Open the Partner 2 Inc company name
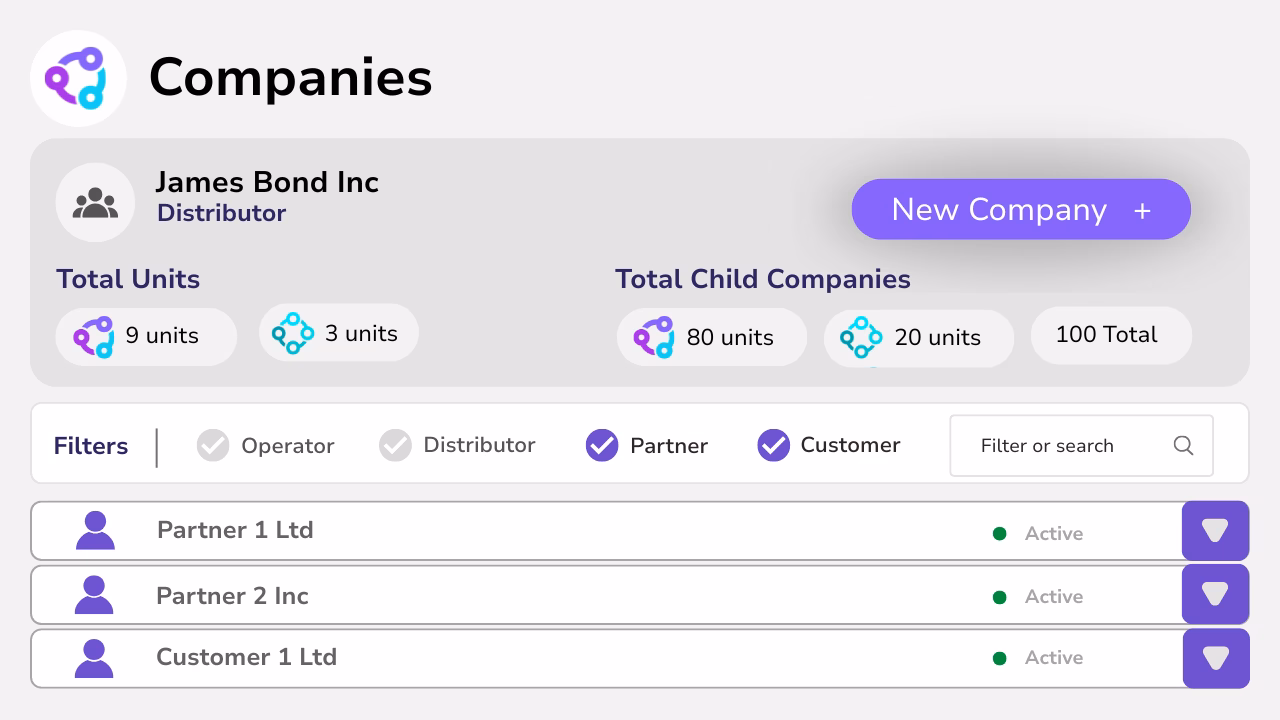Screen dimensions: 1280x720 [x=232, y=596]
